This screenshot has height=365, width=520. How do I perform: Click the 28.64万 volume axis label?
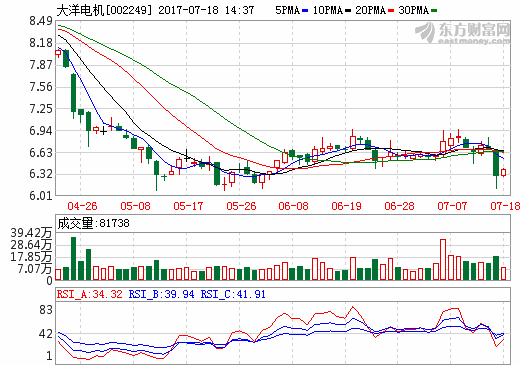pos(31,245)
